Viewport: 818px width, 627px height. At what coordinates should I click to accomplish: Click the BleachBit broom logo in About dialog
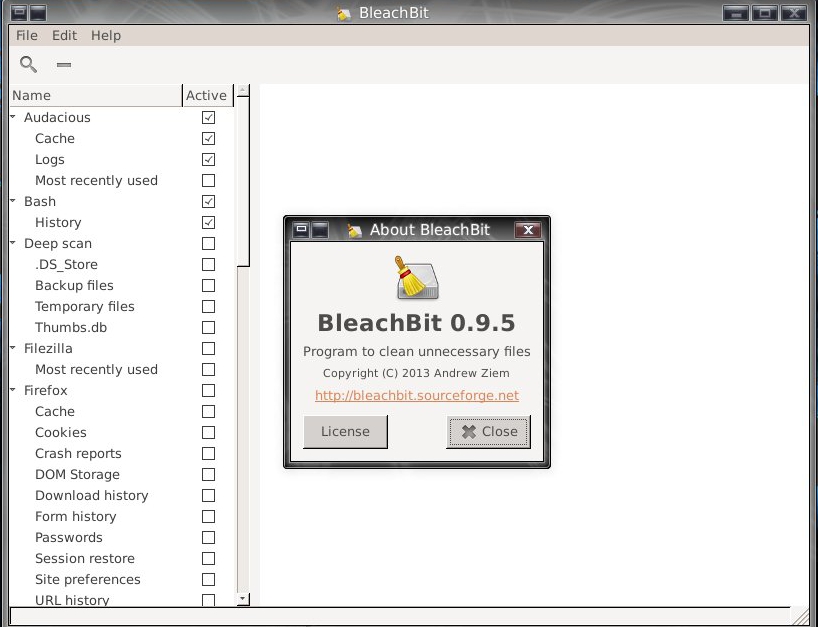click(416, 278)
